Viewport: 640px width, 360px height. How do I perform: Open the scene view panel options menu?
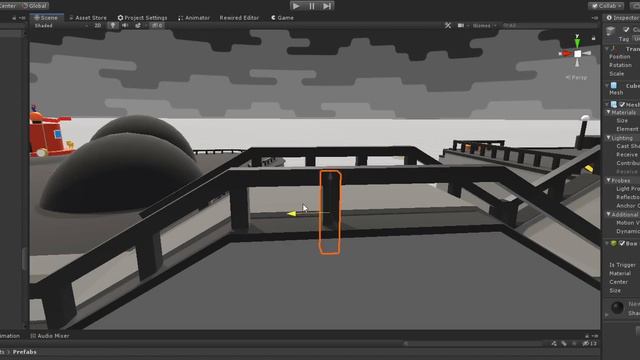pos(595,18)
